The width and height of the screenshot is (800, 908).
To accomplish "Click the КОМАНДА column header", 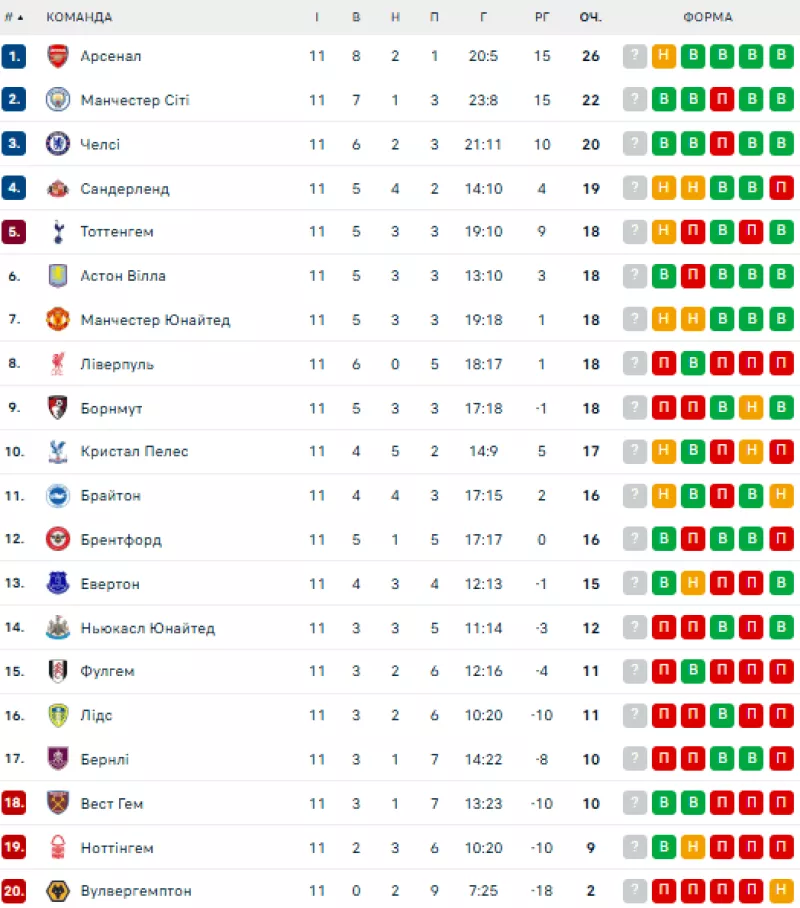I will [79, 17].
